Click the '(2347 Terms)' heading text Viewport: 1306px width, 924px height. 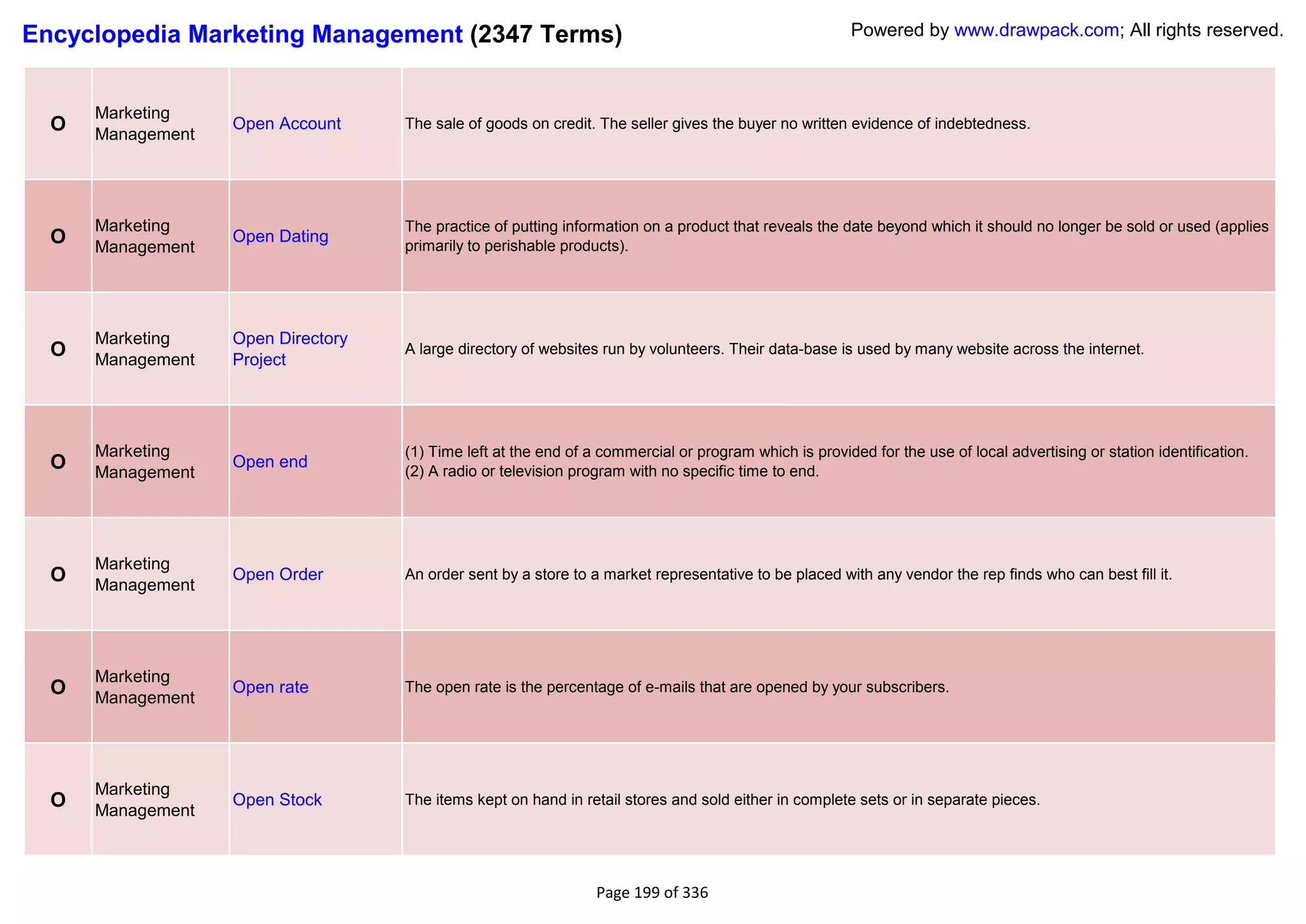[x=546, y=34]
